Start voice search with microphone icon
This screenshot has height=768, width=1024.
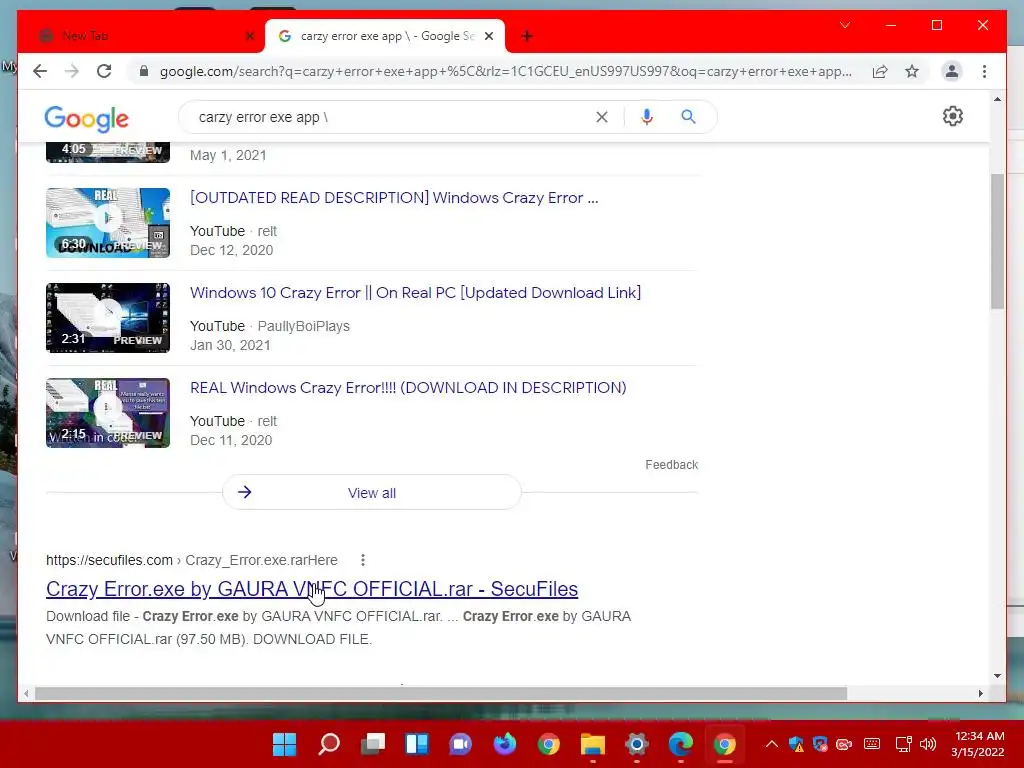click(x=647, y=117)
